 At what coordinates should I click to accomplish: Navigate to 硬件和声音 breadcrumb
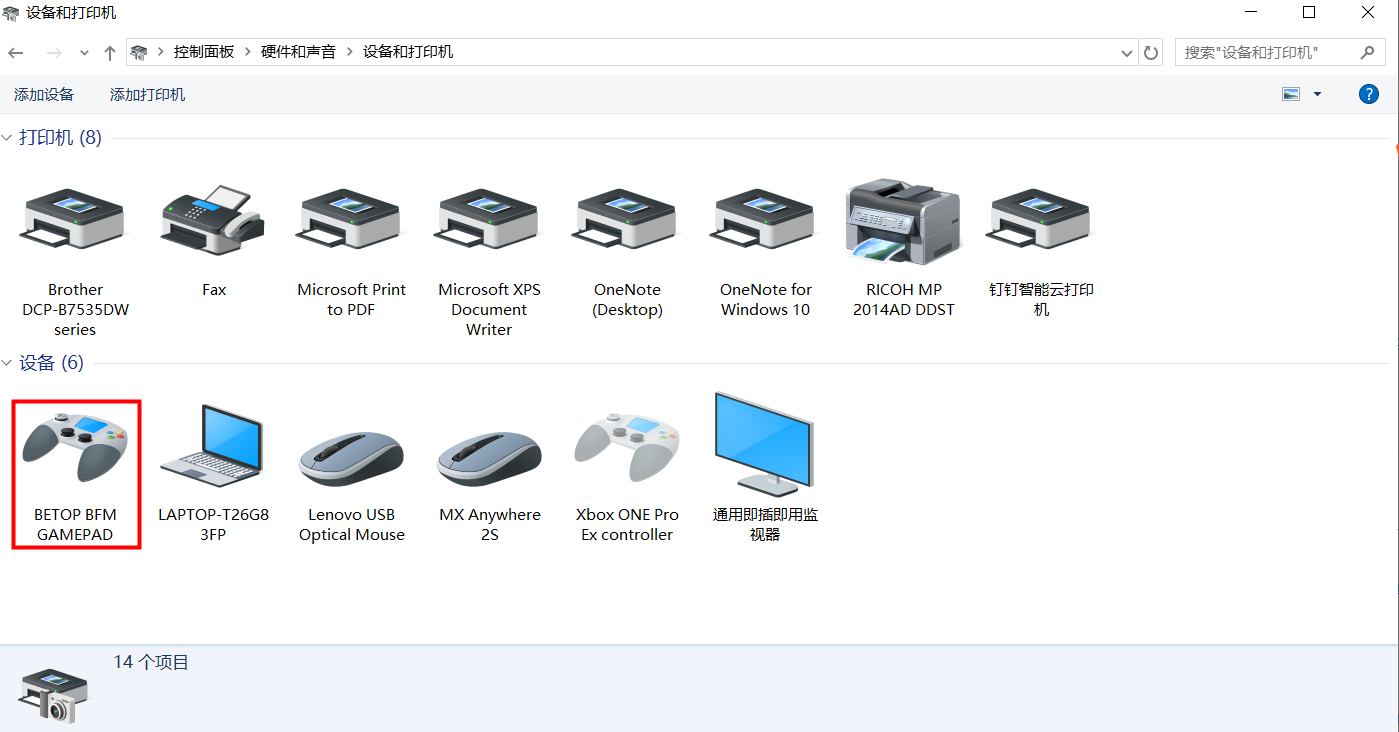click(x=298, y=52)
